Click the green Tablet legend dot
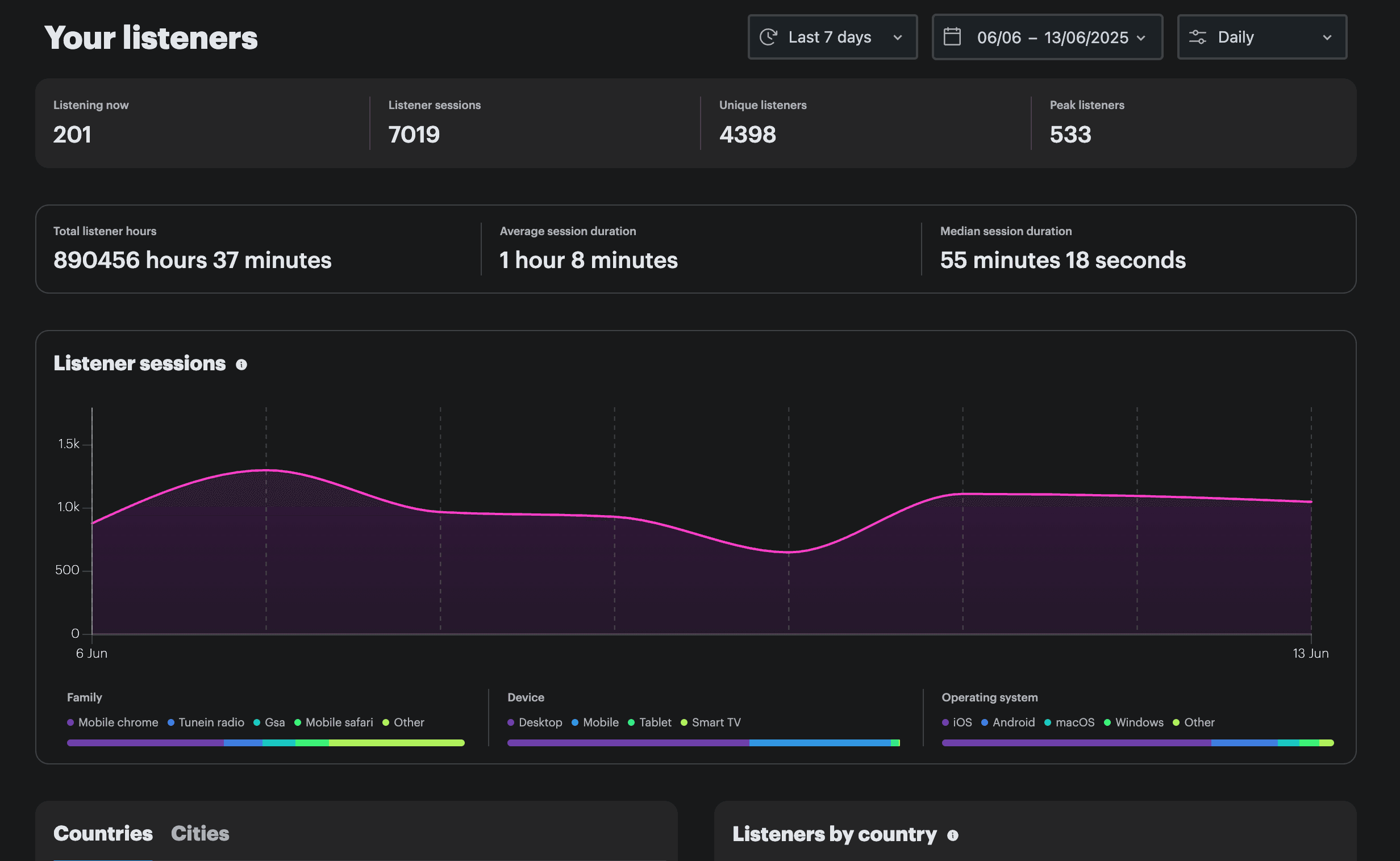This screenshot has height=861, width=1400. [631, 722]
